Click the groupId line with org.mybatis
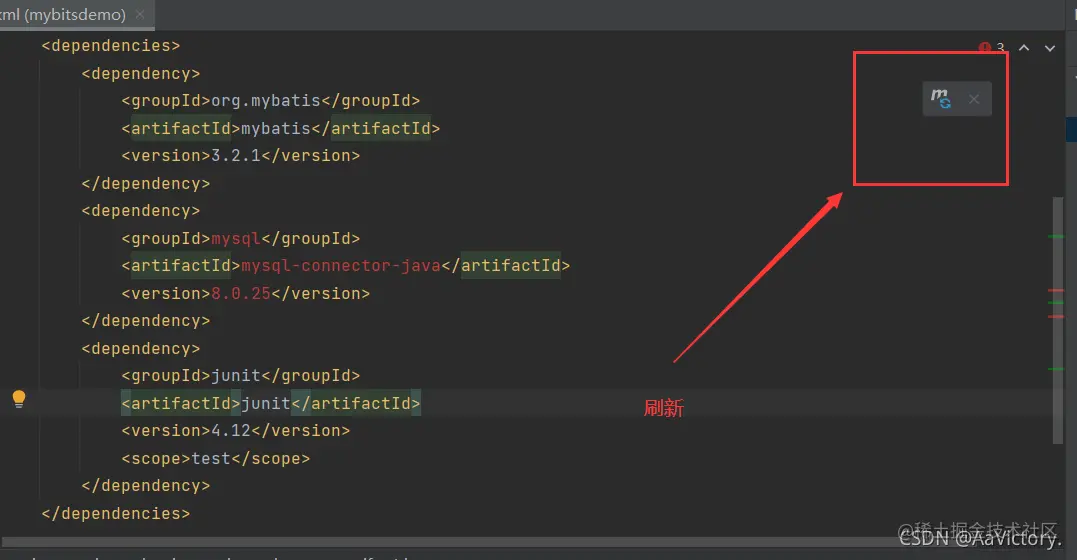Image resolution: width=1077 pixels, height=560 pixels. [271, 100]
